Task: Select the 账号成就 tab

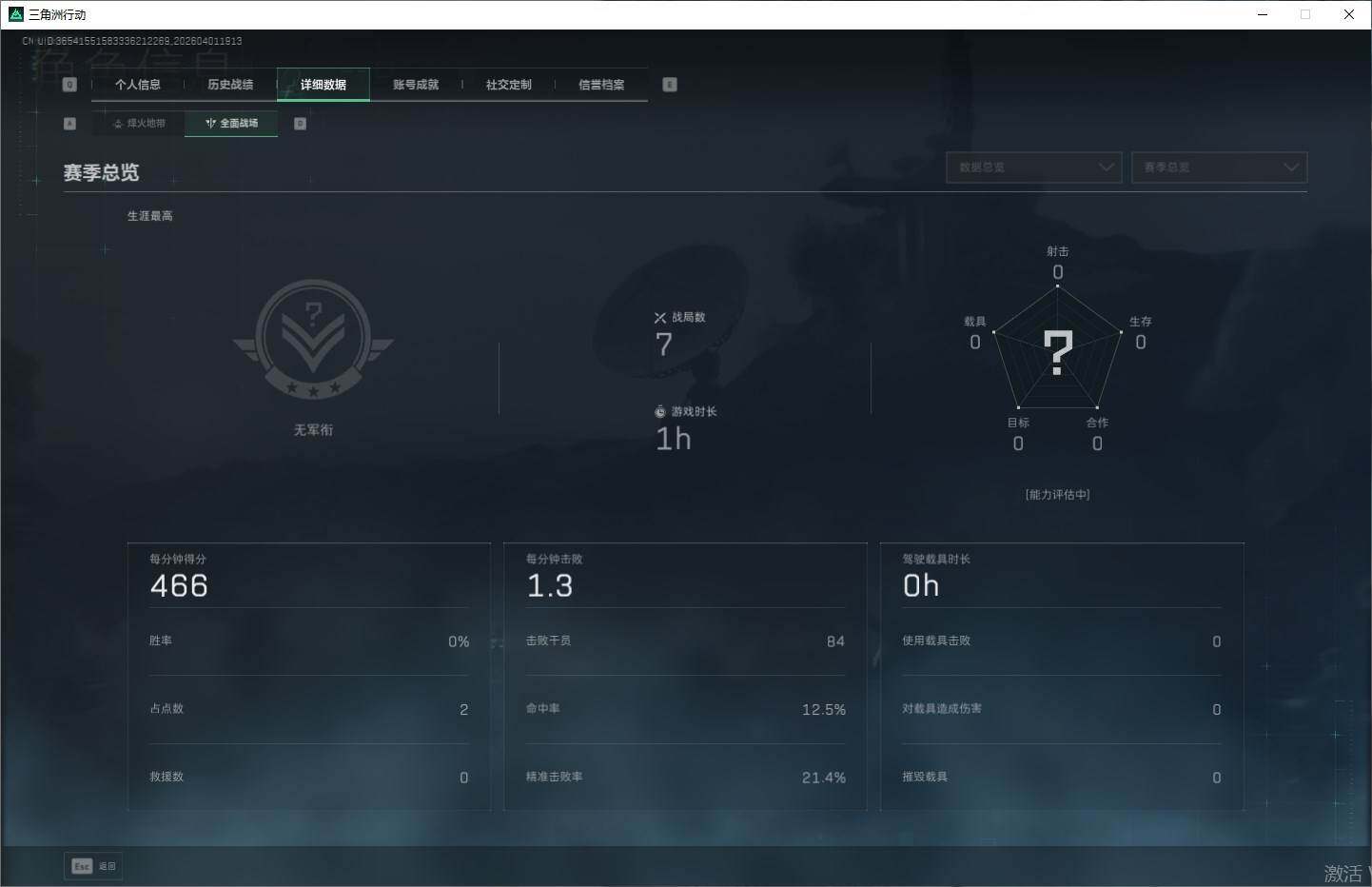Action: coord(416,85)
